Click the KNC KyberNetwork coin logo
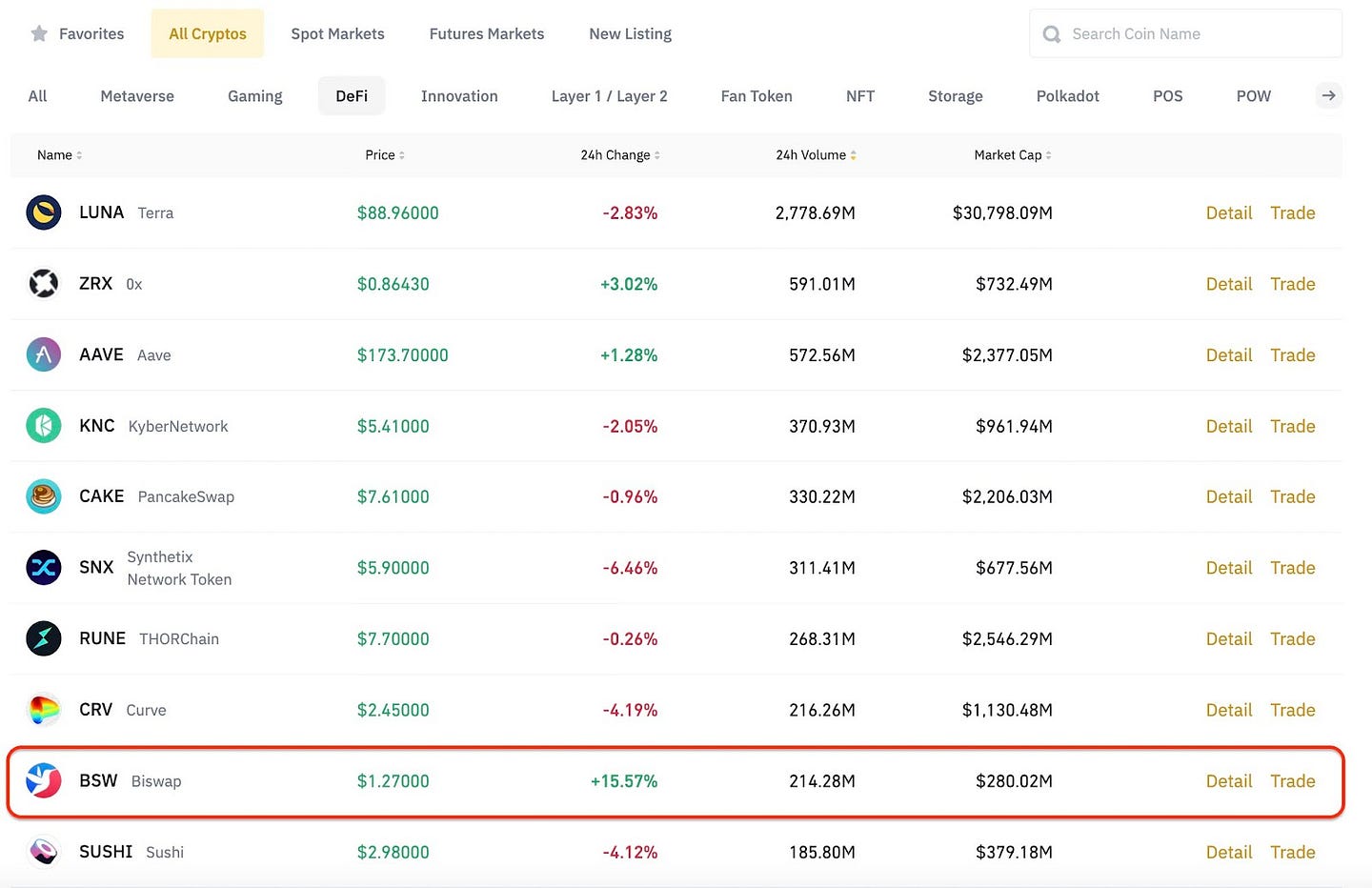Viewport: 1372px width, 888px height. (x=44, y=426)
